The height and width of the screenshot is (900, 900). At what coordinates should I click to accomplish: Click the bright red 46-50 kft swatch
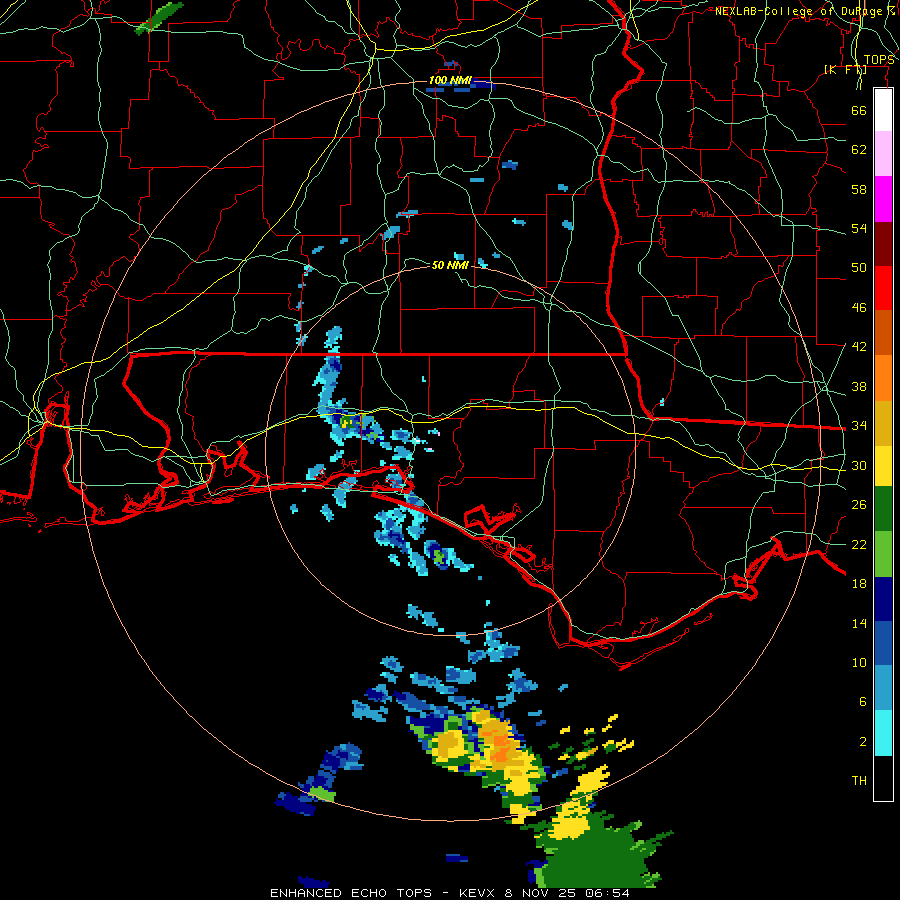tap(883, 288)
